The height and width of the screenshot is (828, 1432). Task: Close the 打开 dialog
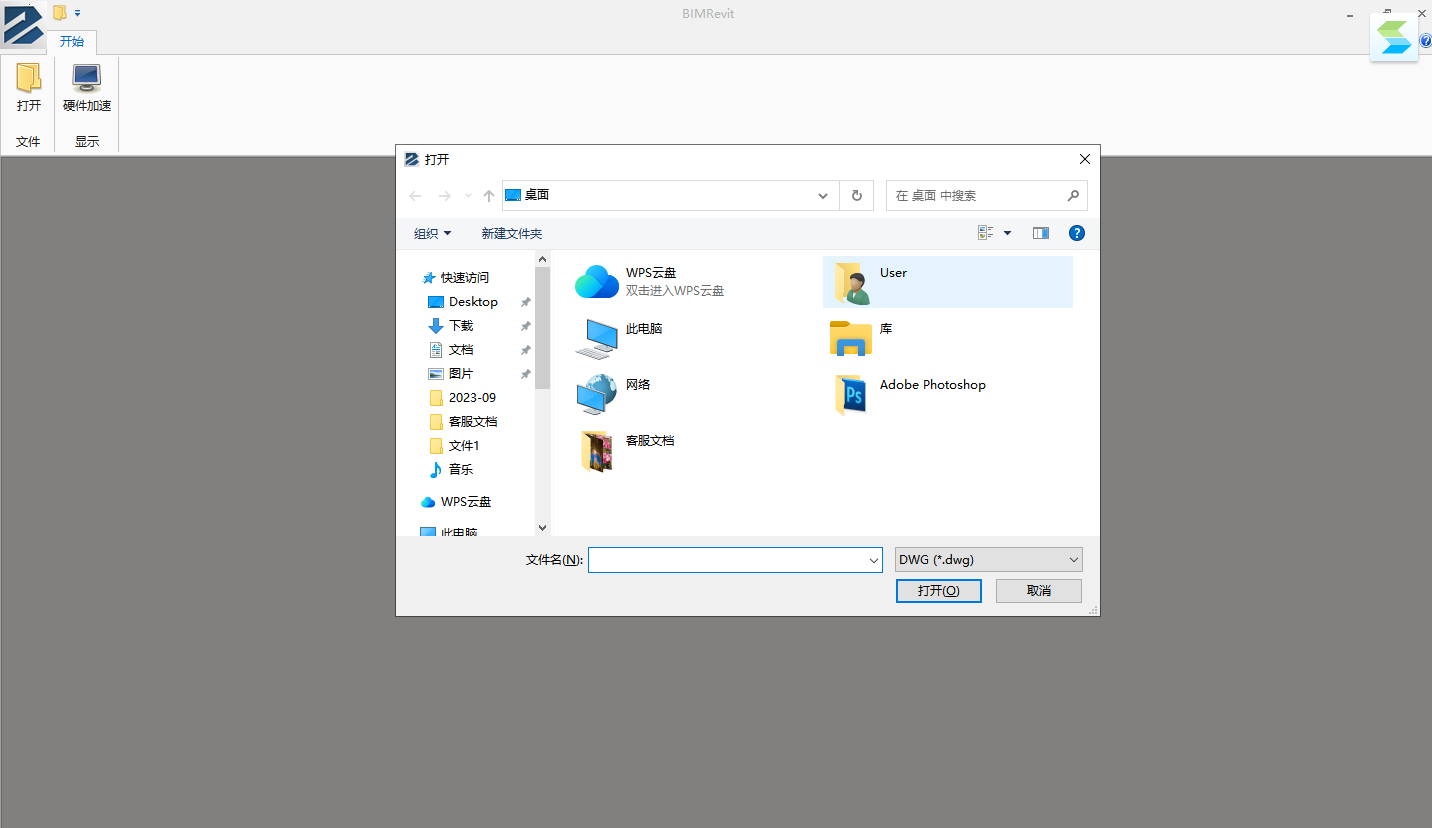click(x=1085, y=159)
